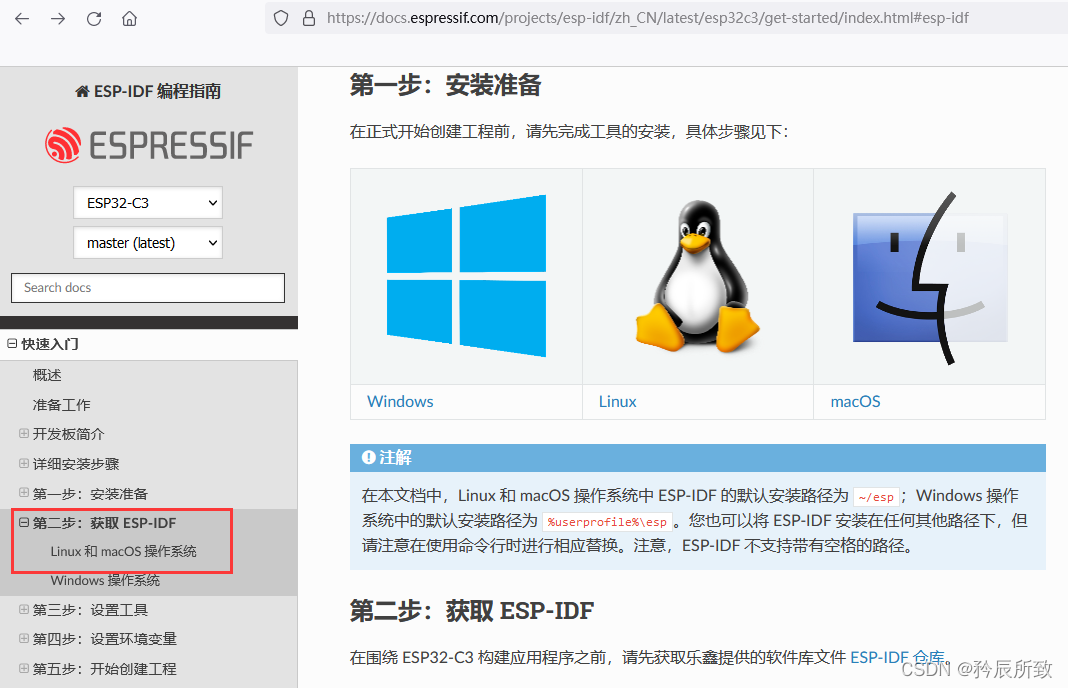The height and width of the screenshot is (688, 1068).
Task: Click the Windows logo image
Action: pyautogui.click(x=467, y=276)
